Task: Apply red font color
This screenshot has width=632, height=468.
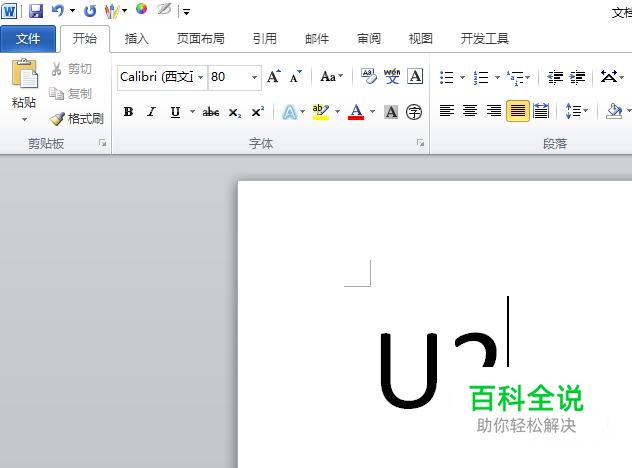Action: pos(356,112)
